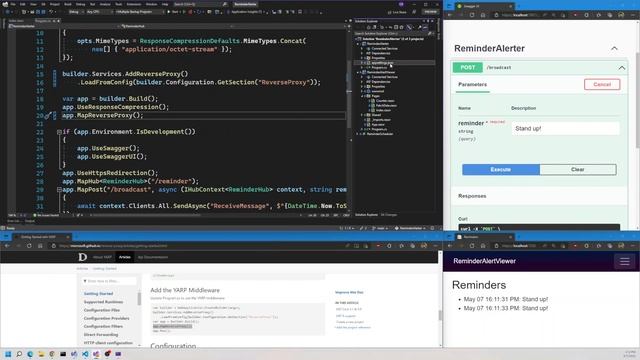Click the Solution Explorer tab at panel bottom
This screenshot has height=360, width=640.
click(x=366, y=215)
